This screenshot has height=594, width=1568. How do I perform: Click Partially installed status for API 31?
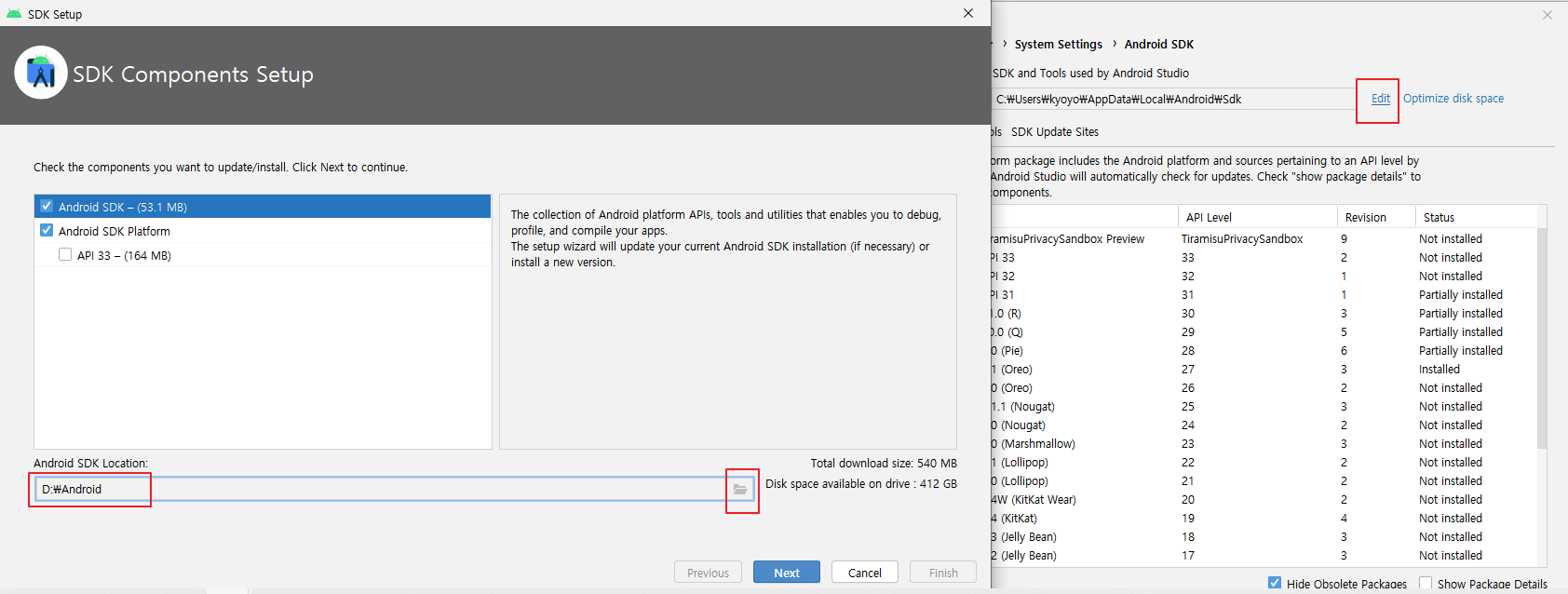click(x=1461, y=295)
